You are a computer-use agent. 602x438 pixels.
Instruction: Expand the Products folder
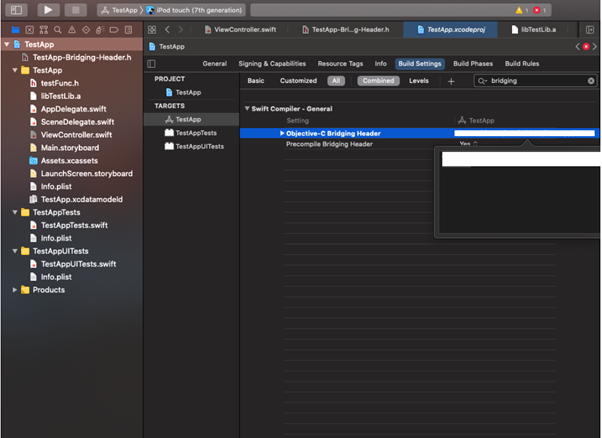15,290
